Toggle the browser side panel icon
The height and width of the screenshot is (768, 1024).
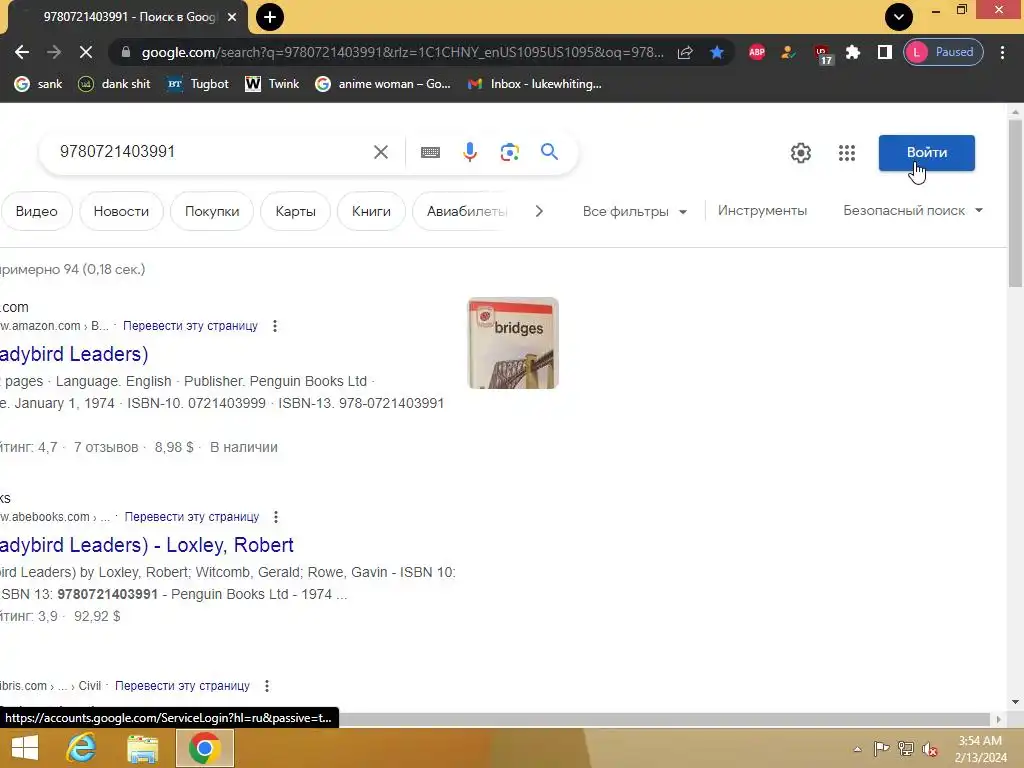tap(884, 52)
